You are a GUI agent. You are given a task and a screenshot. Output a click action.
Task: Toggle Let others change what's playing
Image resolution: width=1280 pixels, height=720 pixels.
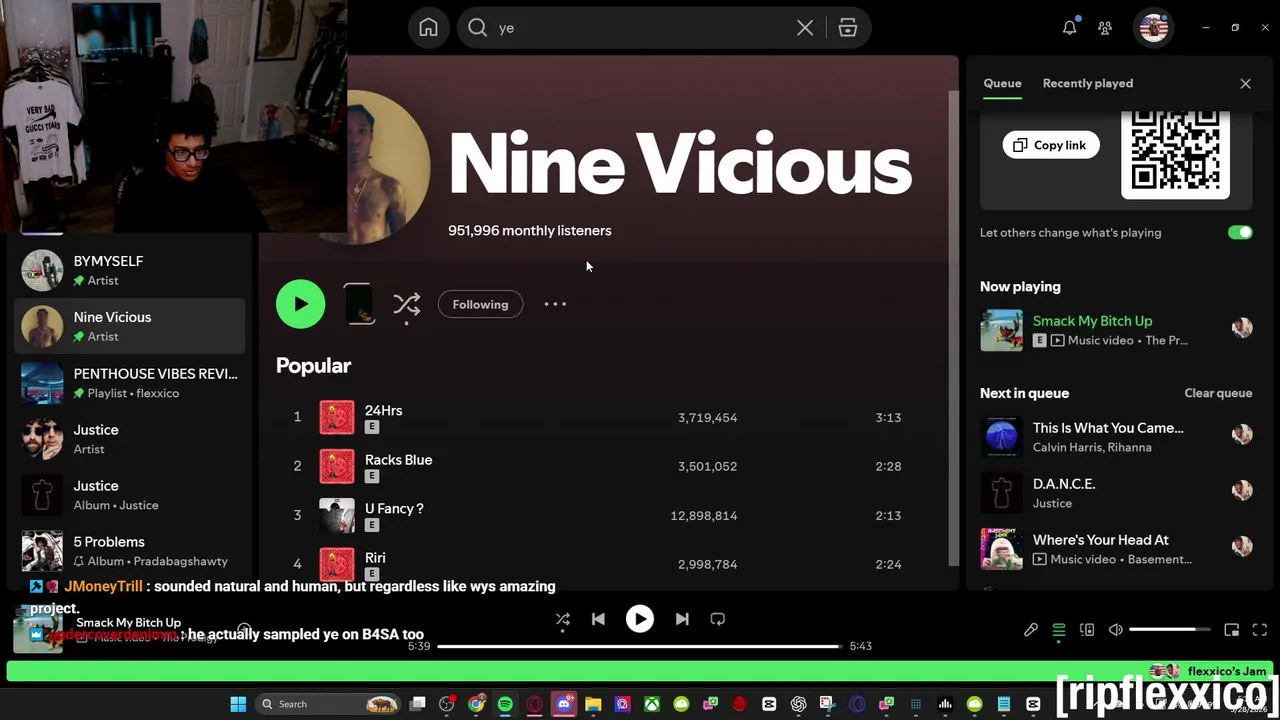(x=1240, y=232)
